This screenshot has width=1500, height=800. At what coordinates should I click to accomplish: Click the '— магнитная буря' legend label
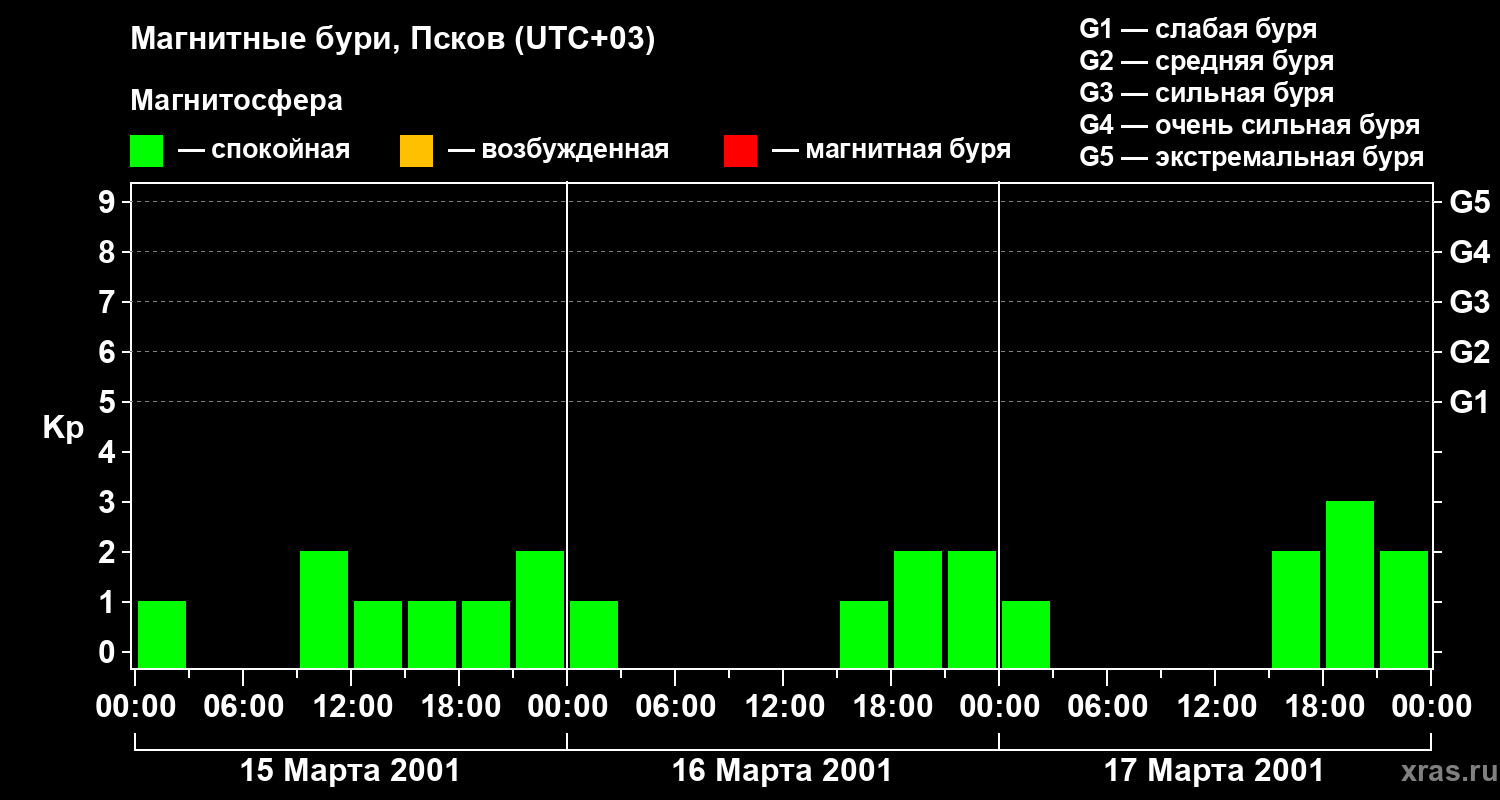coord(892,150)
